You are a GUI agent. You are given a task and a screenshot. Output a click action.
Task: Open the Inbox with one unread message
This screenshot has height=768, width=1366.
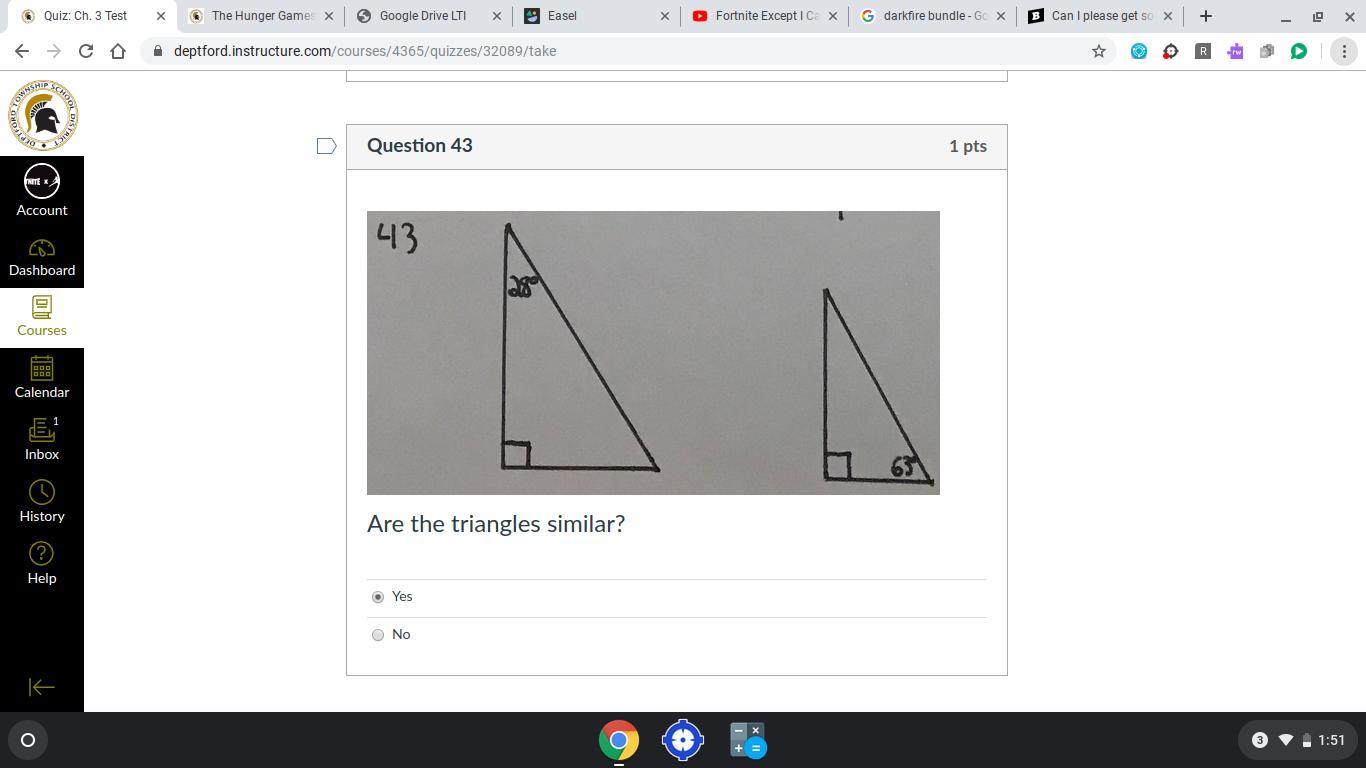[x=42, y=440]
